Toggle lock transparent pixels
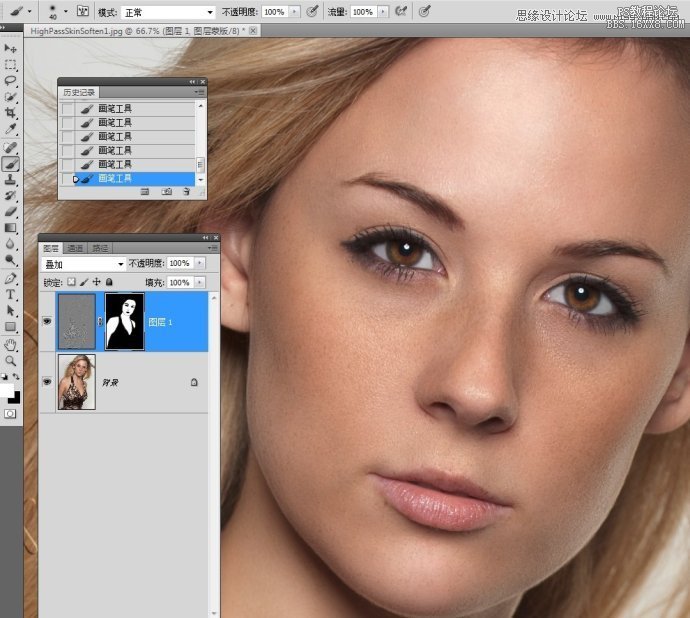690x618 pixels. pyautogui.click(x=71, y=282)
